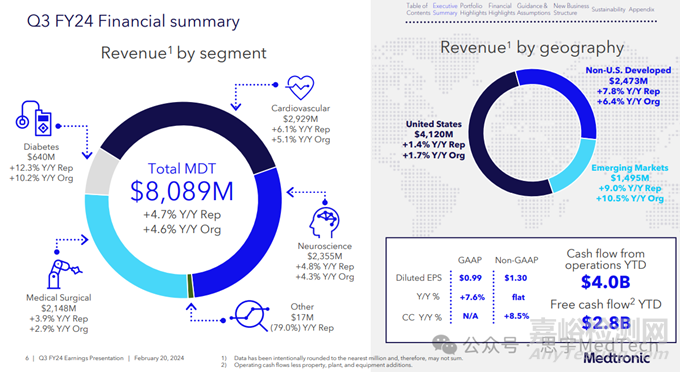The height and width of the screenshot is (372, 680).
Task: Click the Diabetes insulin pump icon
Action: (34, 118)
